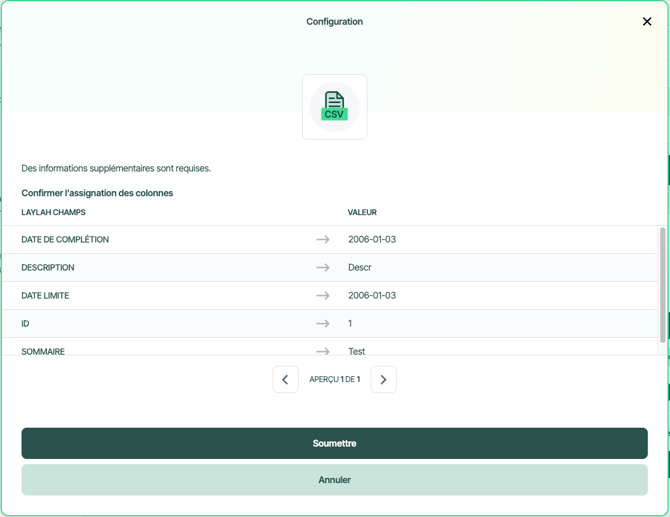Click the value 2006-01-03 for DATE DE COMPLÉTION

[372, 239]
